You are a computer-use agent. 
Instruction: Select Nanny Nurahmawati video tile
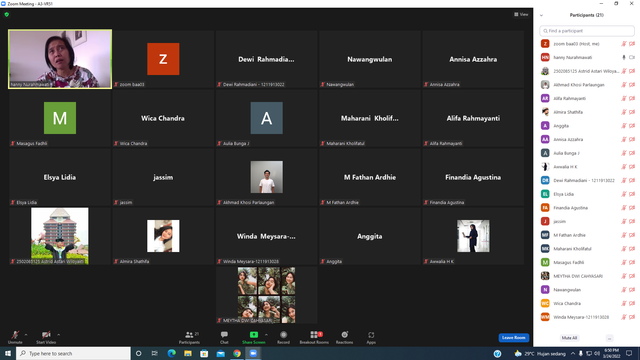[x=60, y=59]
